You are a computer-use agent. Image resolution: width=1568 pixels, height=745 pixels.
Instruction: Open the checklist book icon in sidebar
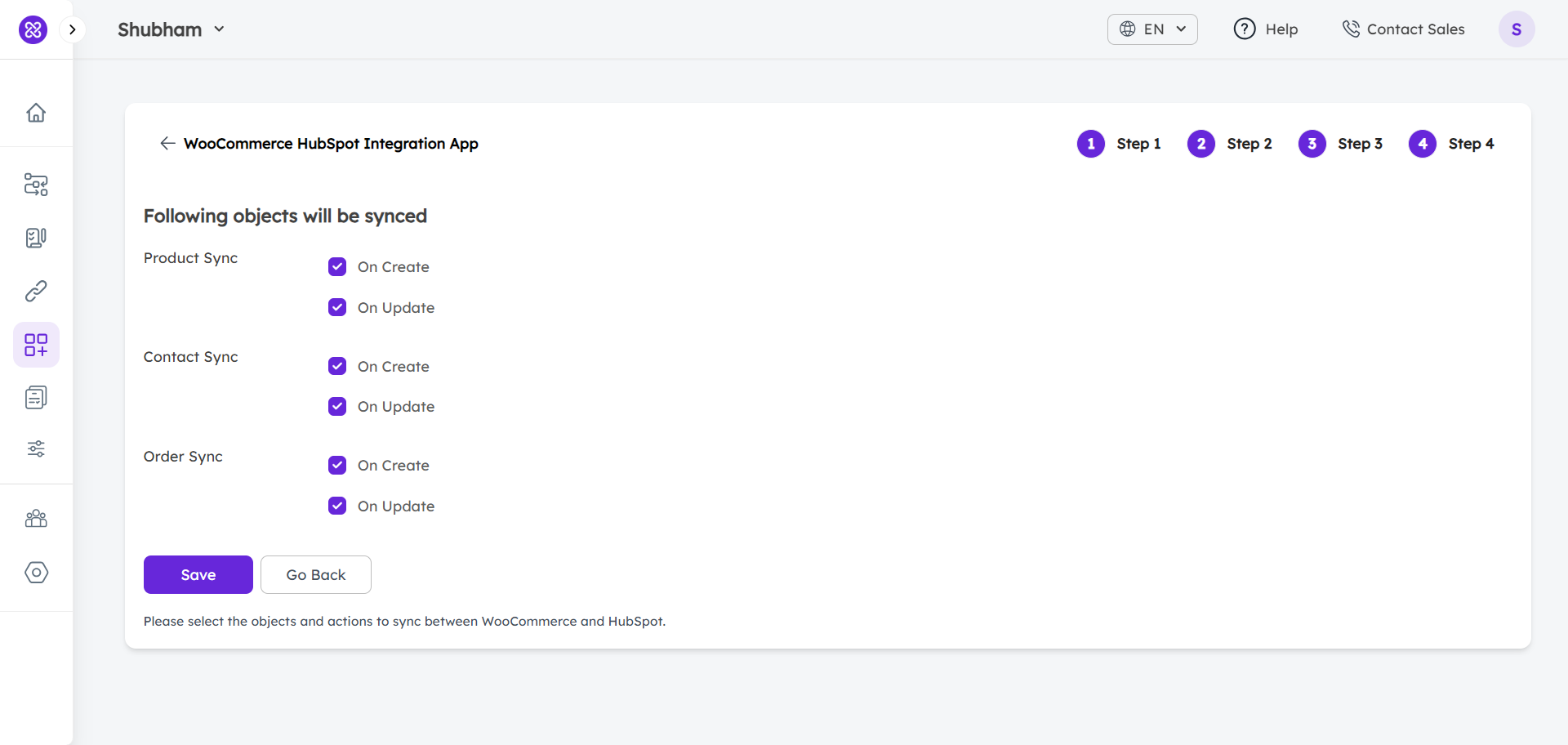pyautogui.click(x=36, y=238)
